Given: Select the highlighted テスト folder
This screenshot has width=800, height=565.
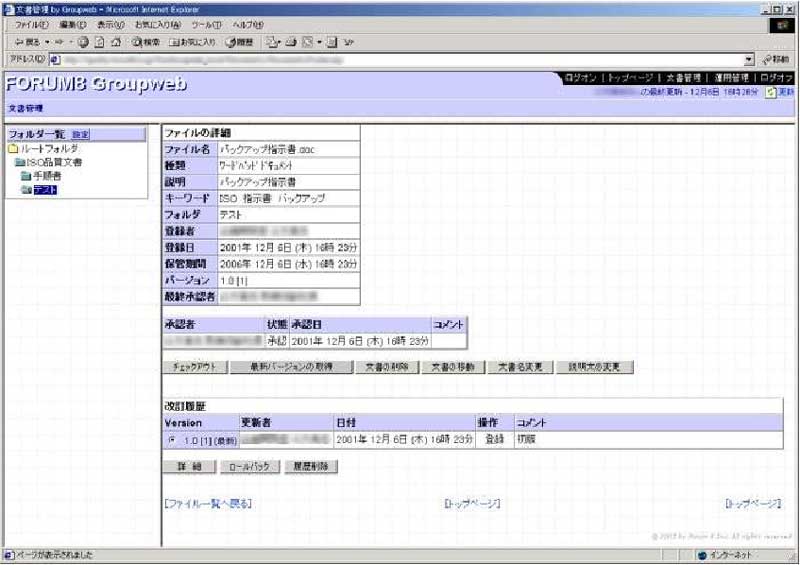Looking at the screenshot, I should pos(45,190).
